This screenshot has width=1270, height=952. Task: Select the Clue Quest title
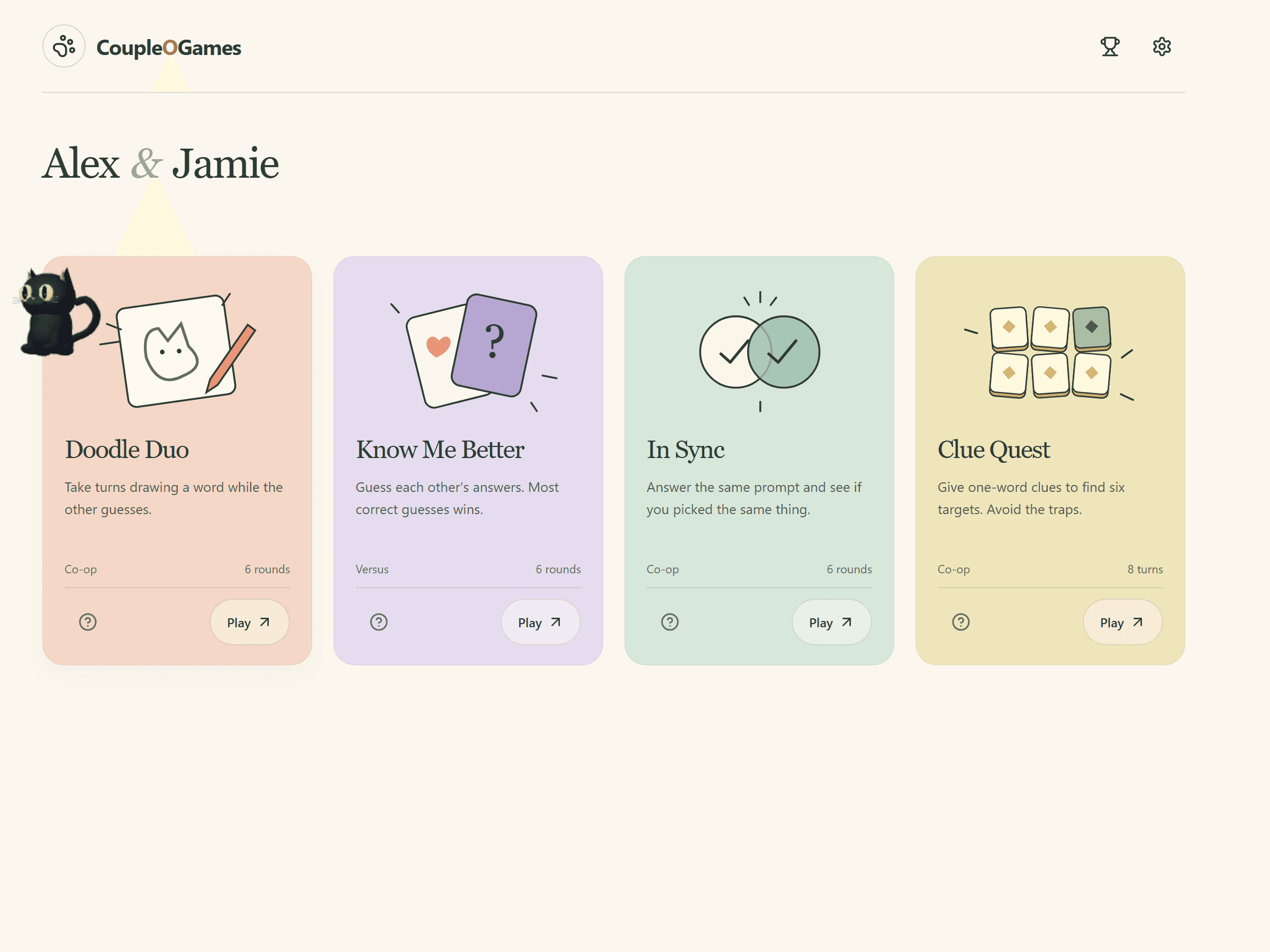[994, 450]
